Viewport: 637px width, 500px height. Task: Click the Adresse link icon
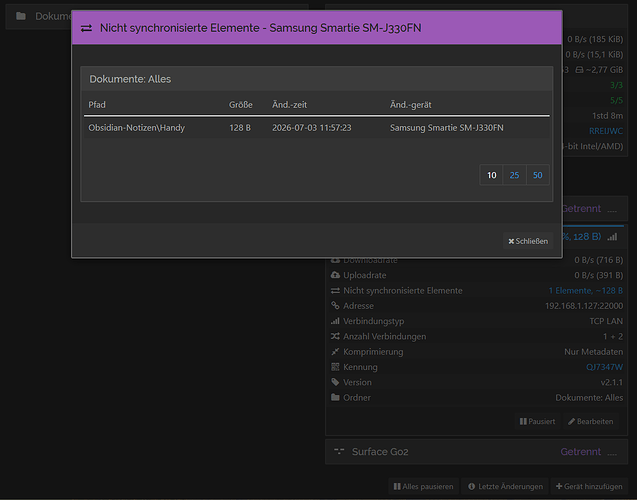tap(335, 305)
